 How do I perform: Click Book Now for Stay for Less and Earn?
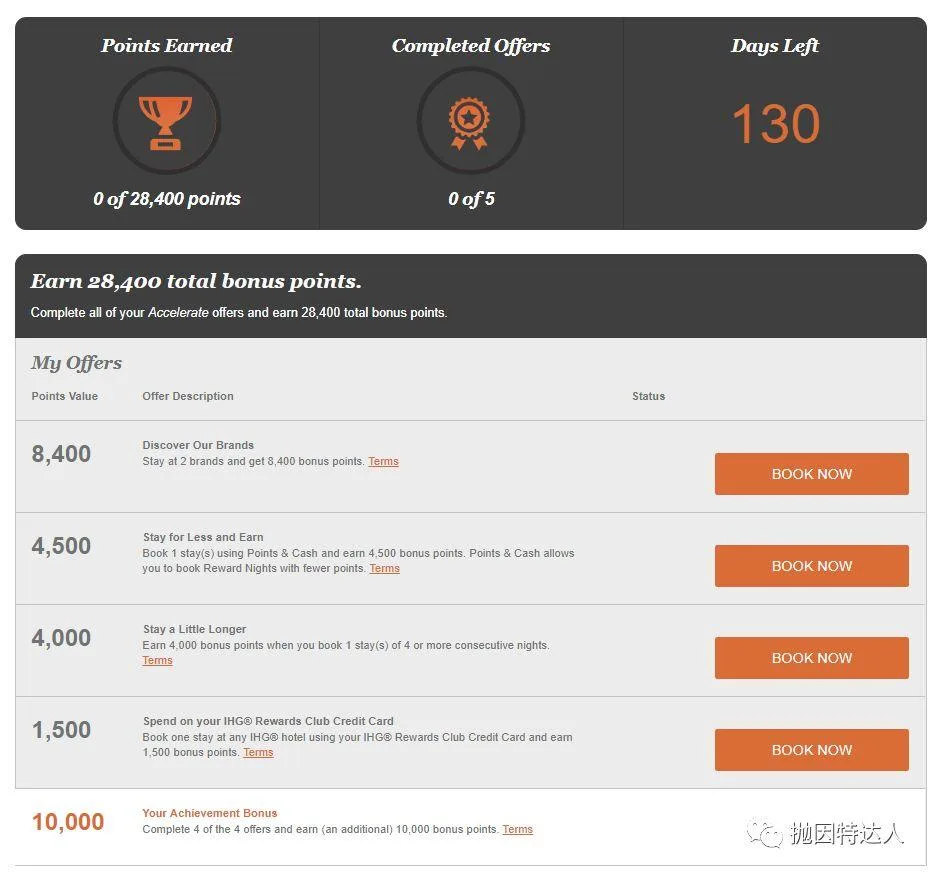click(x=812, y=565)
